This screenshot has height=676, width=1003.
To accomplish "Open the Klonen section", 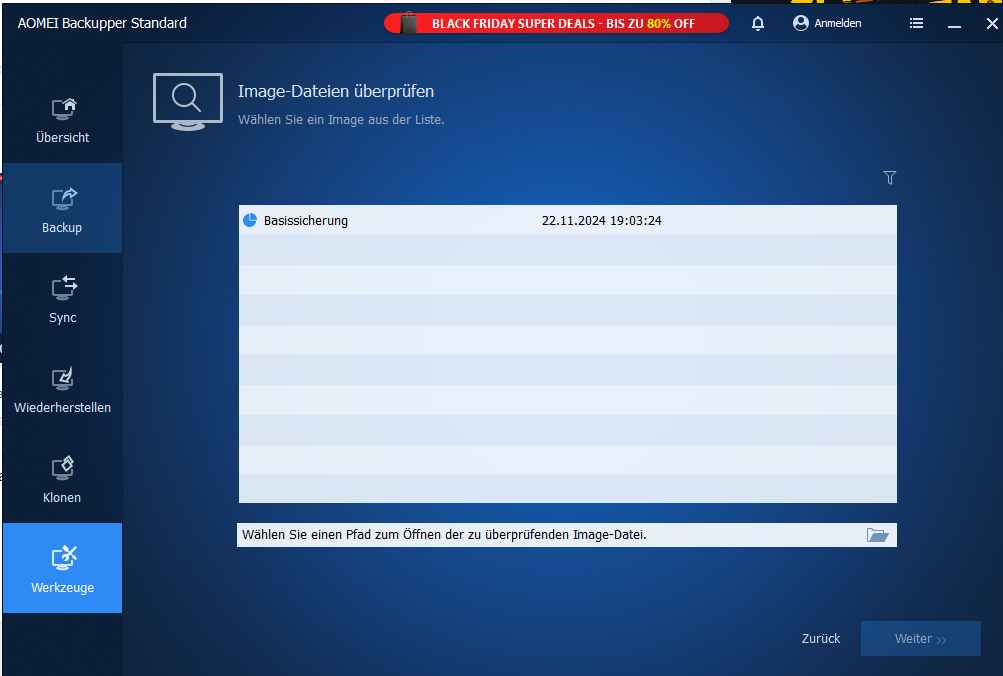I will [62, 479].
